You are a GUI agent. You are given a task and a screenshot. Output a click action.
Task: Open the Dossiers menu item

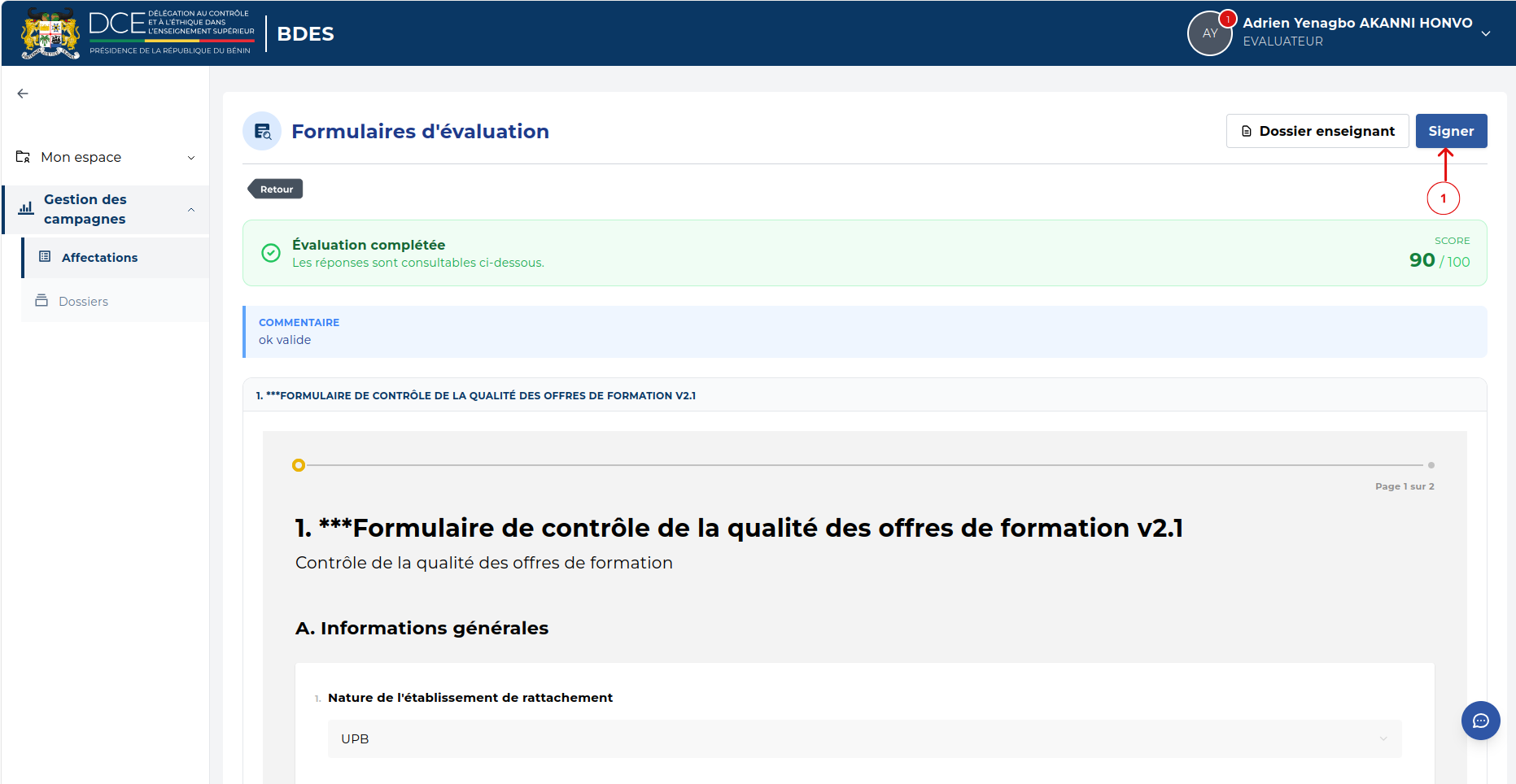(116, 302)
